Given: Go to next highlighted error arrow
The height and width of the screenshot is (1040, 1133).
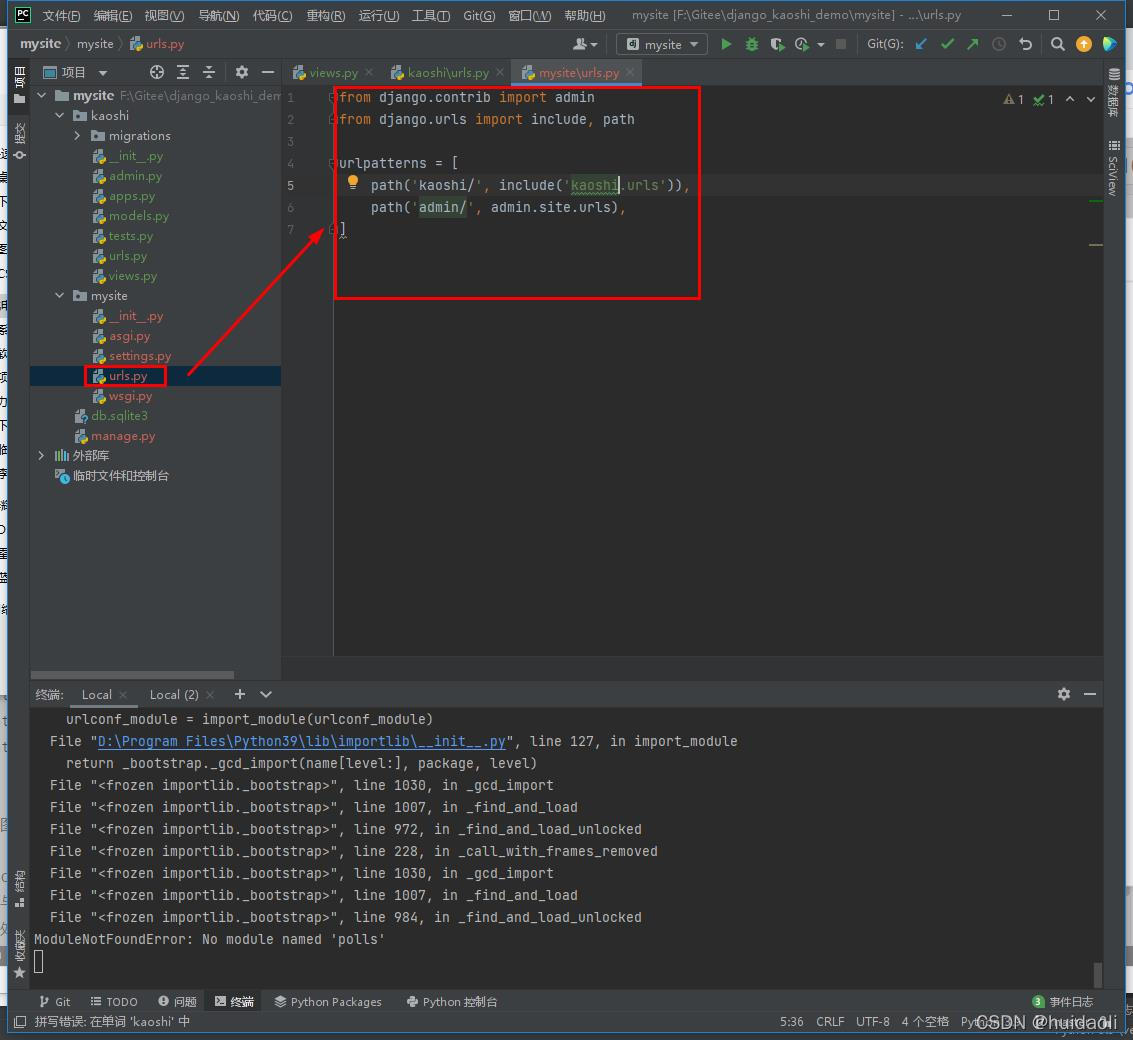Looking at the screenshot, I should coord(1090,99).
